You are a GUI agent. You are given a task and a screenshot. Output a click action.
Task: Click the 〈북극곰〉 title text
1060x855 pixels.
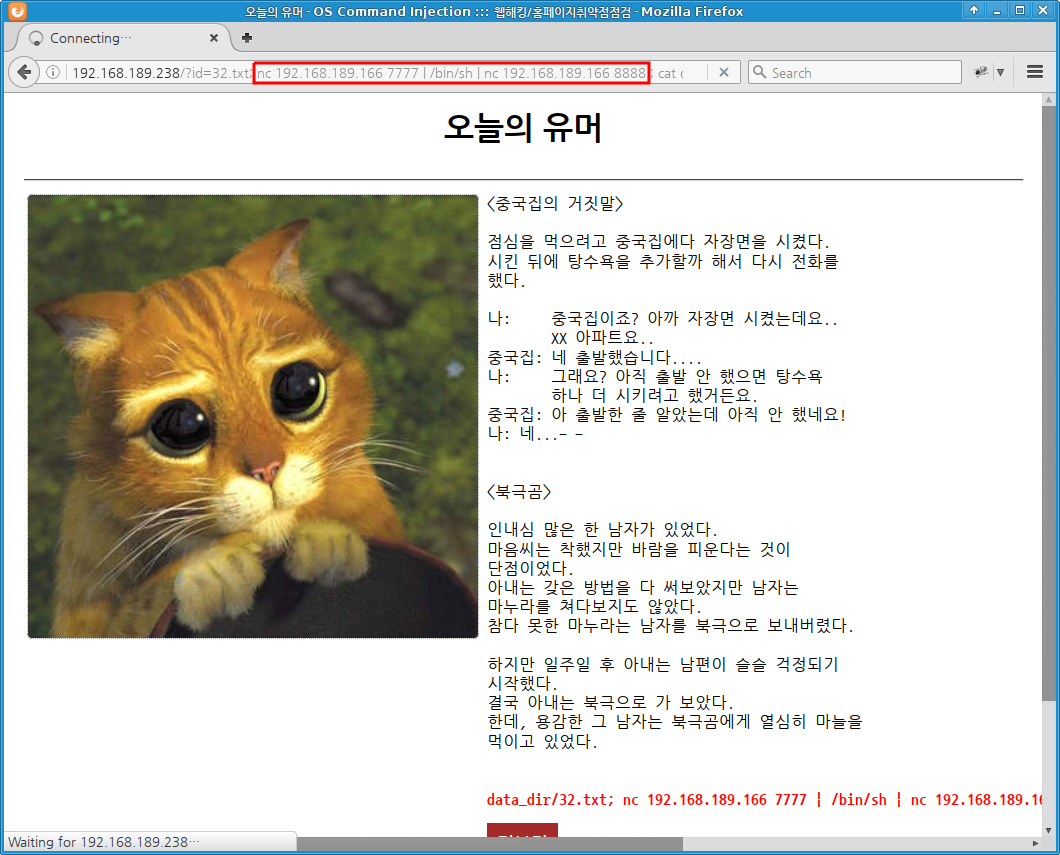coord(519,491)
